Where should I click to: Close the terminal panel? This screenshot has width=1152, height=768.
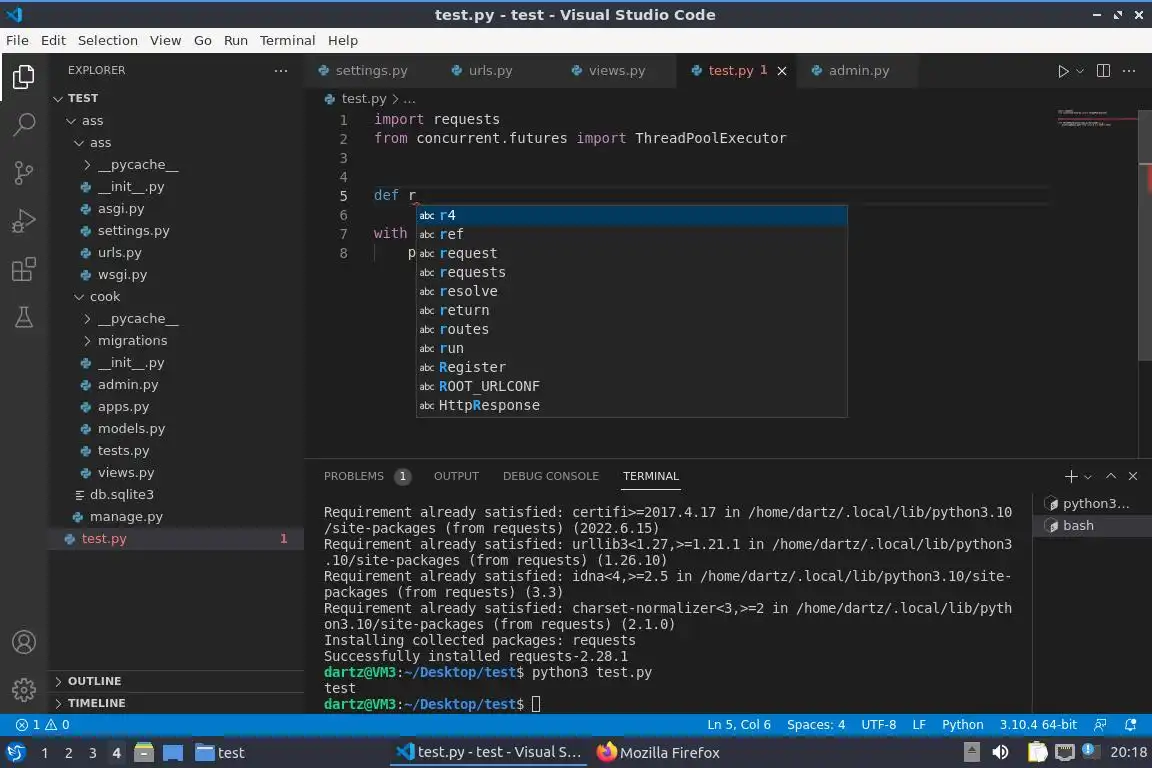(x=1133, y=476)
